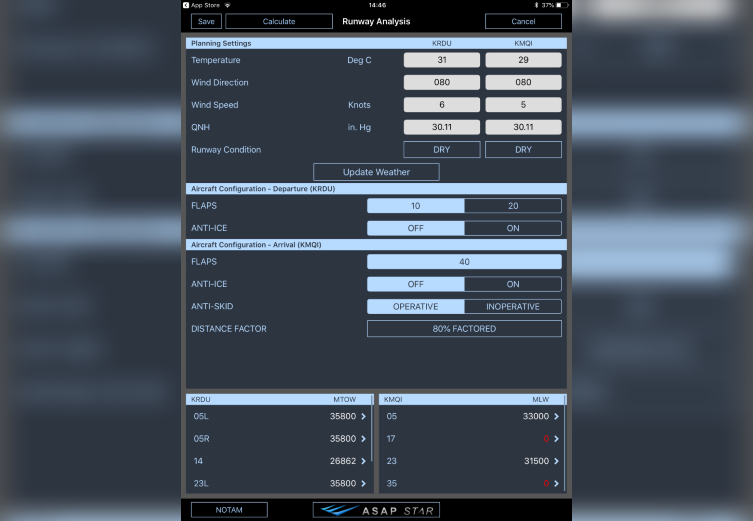
Task: Cancel the Runway Analysis
Action: click(523, 22)
